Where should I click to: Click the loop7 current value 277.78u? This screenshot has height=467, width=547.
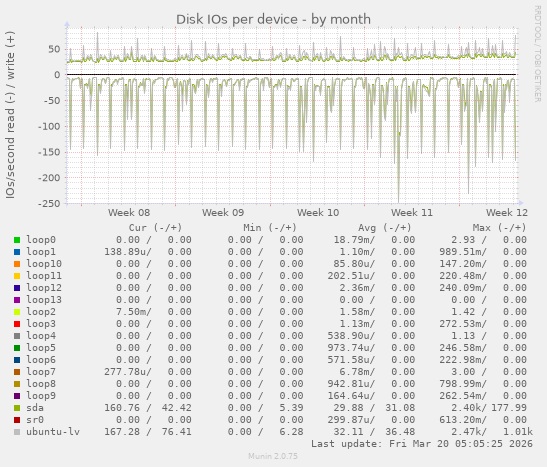point(125,372)
